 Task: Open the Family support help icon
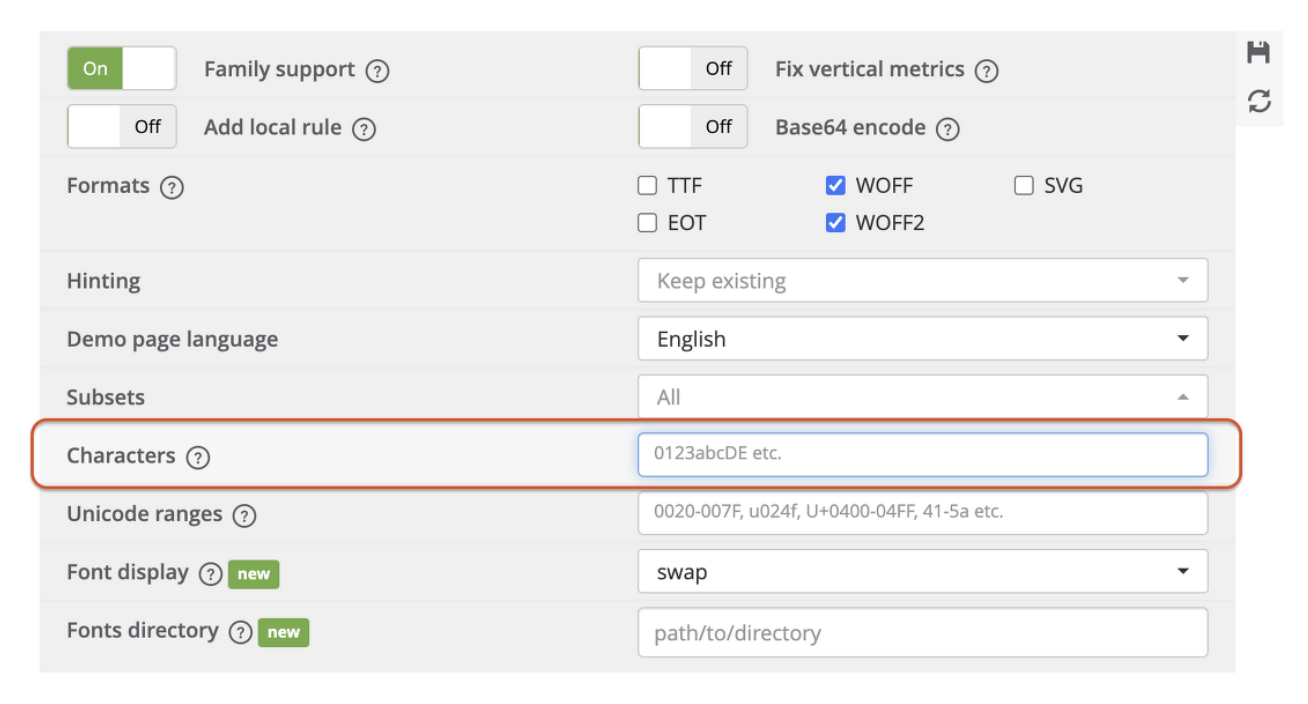[377, 71]
